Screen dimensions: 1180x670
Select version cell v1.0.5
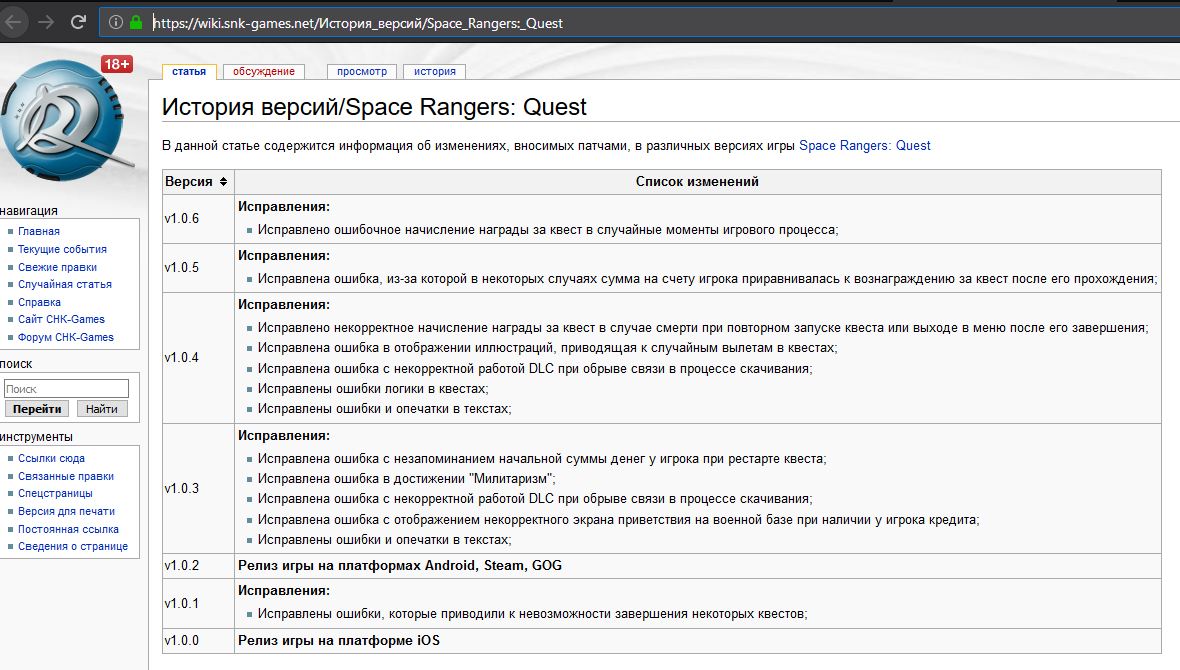tap(198, 268)
